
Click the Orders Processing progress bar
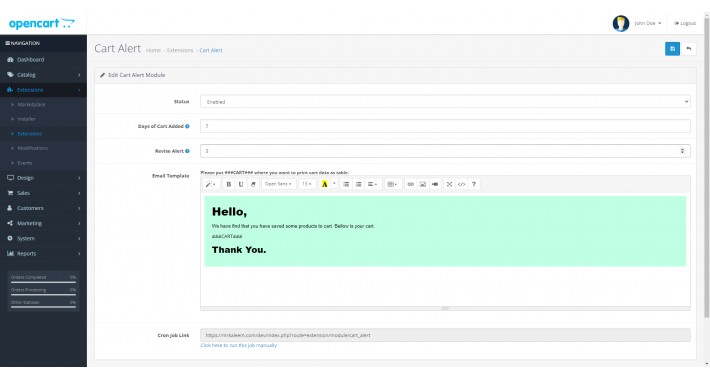43,295
